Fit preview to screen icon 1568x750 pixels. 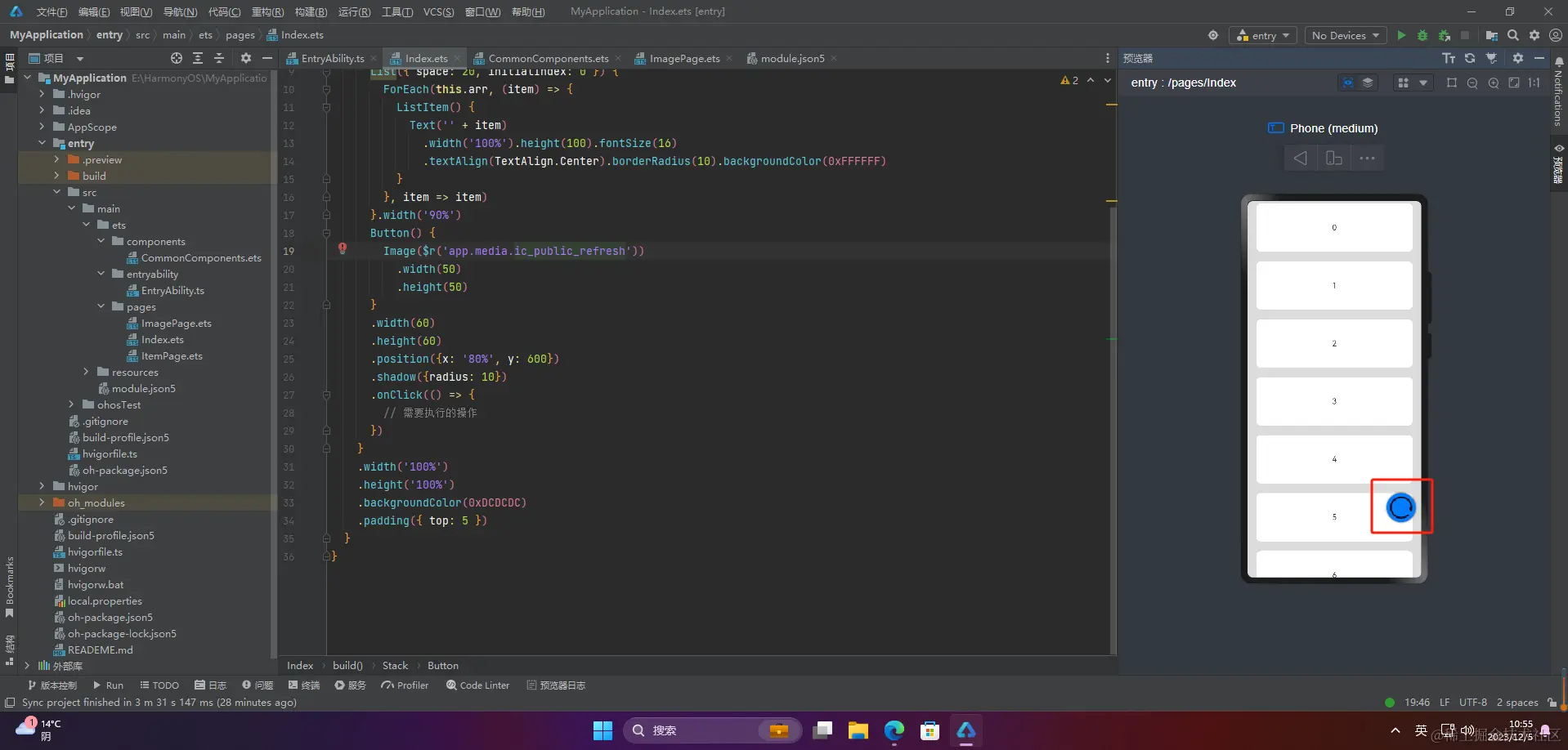click(x=1514, y=83)
